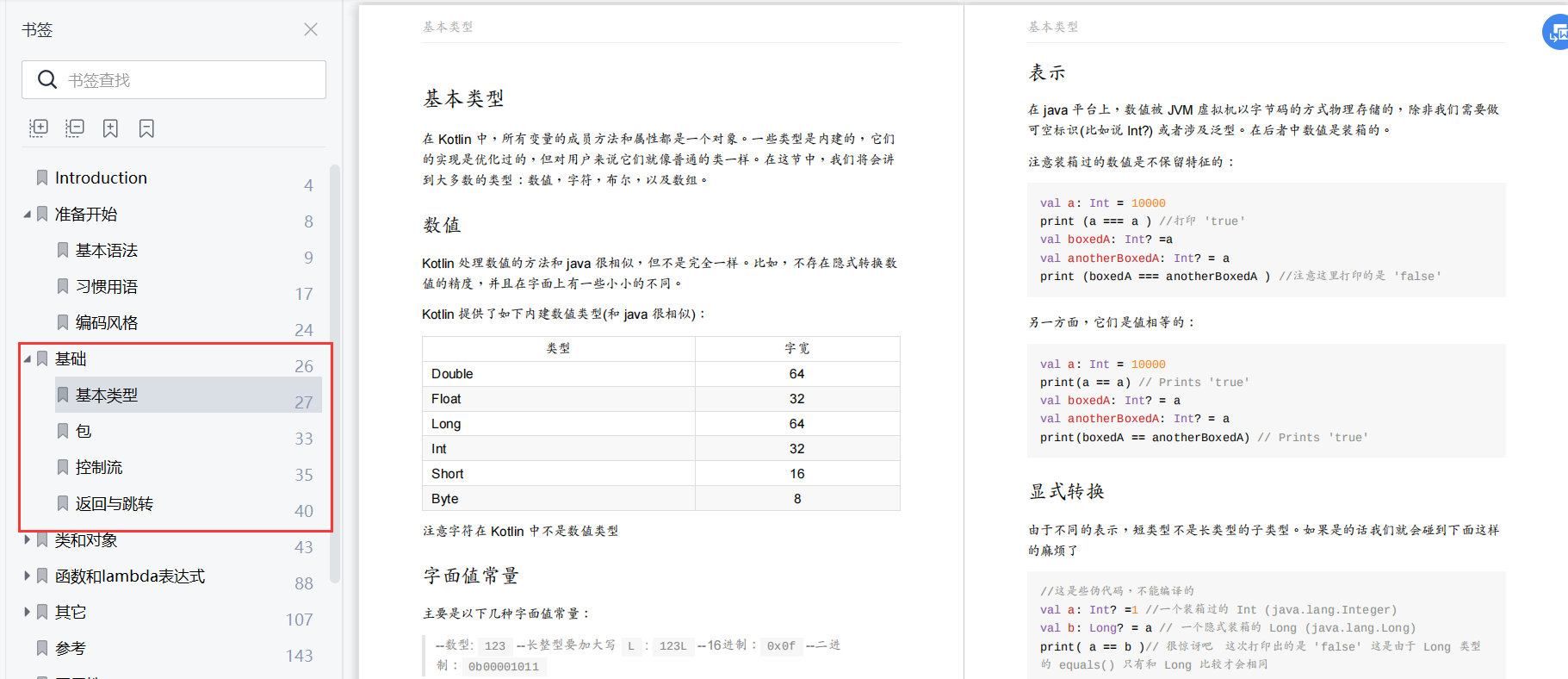Click page number 27 in bookmarks
Image resolution: width=1568 pixels, height=679 pixels.
[x=304, y=402]
